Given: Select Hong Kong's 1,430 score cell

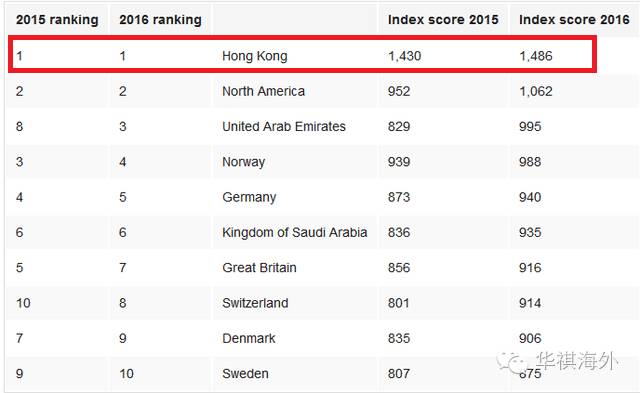Looking at the screenshot, I should click(404, 56).
